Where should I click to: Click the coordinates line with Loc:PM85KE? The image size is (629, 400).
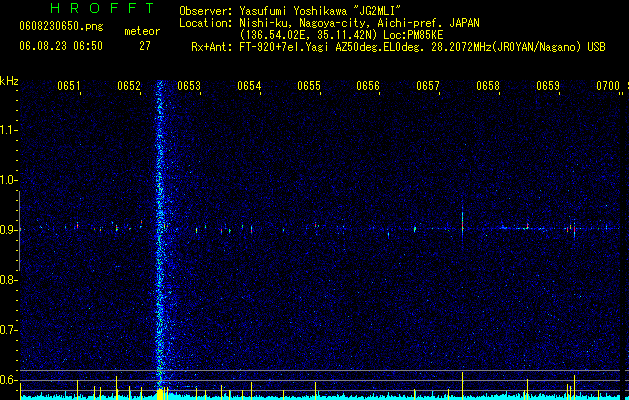pos(341,35)
